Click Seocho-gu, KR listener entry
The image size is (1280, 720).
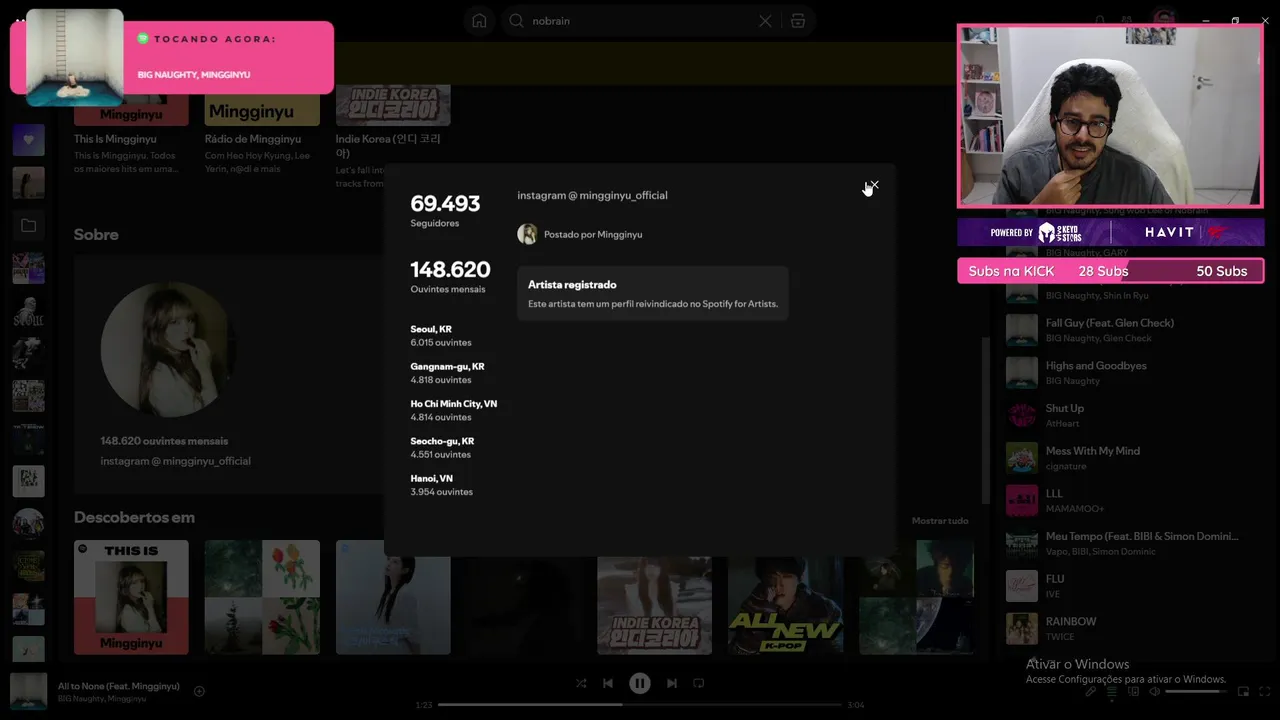[x=442, y=447]
